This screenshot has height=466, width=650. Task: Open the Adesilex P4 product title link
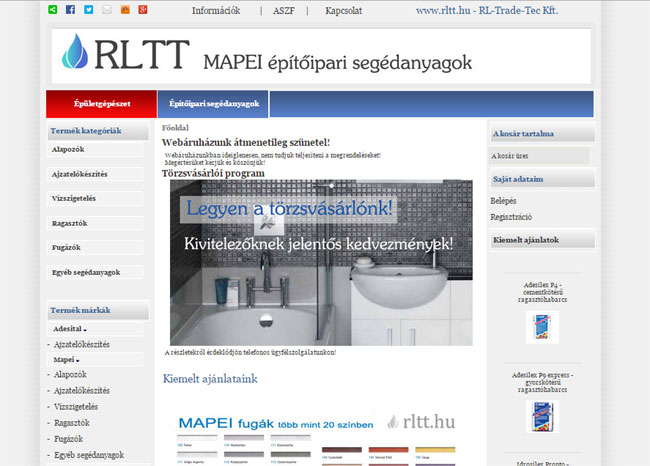click(x=542, y=292)
